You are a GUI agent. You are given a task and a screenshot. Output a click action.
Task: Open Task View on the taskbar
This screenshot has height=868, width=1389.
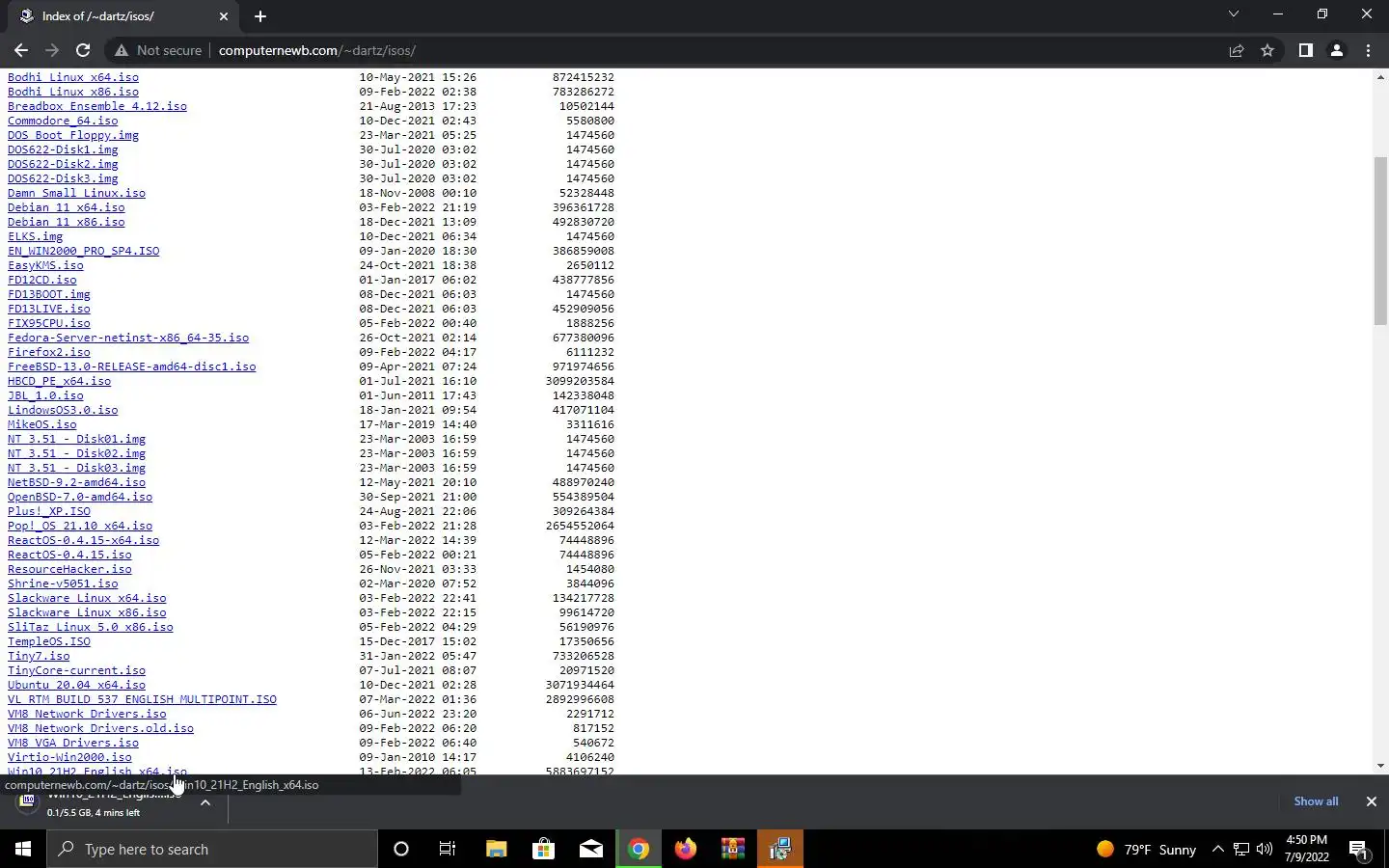coord(448,849)
